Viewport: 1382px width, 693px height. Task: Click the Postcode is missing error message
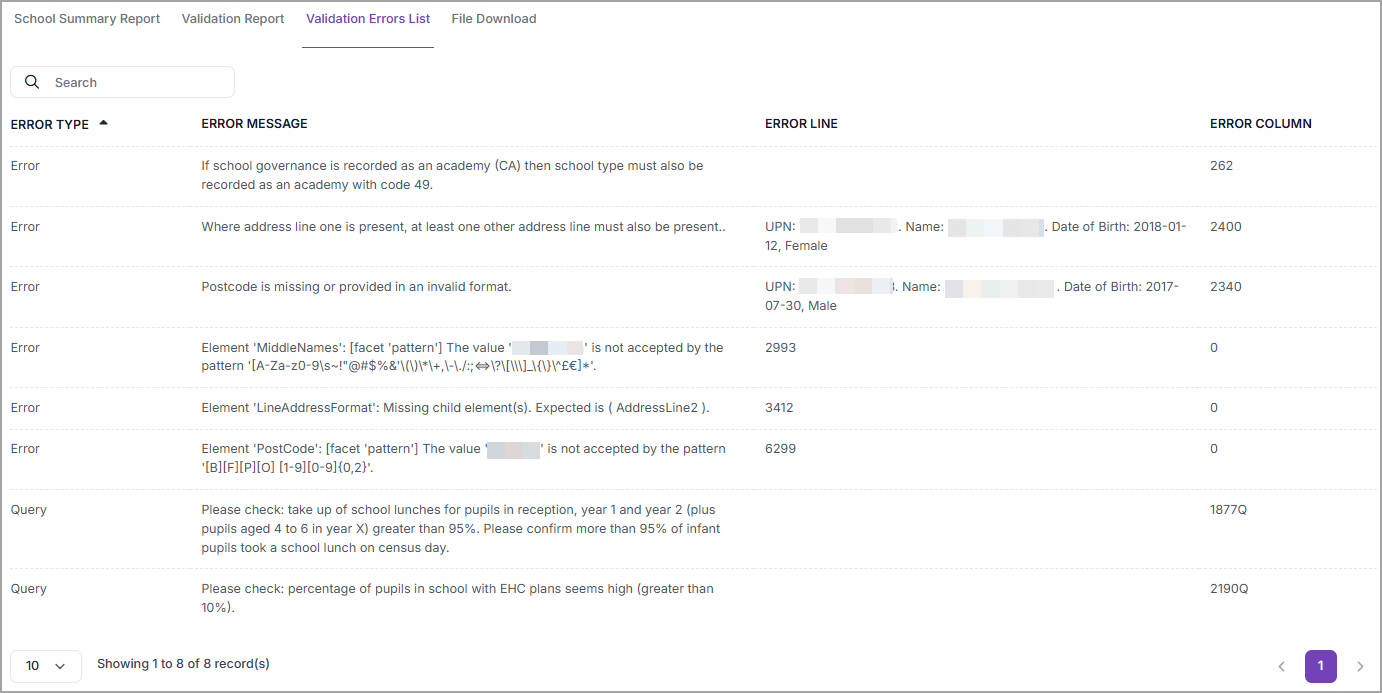pos(356,287)
